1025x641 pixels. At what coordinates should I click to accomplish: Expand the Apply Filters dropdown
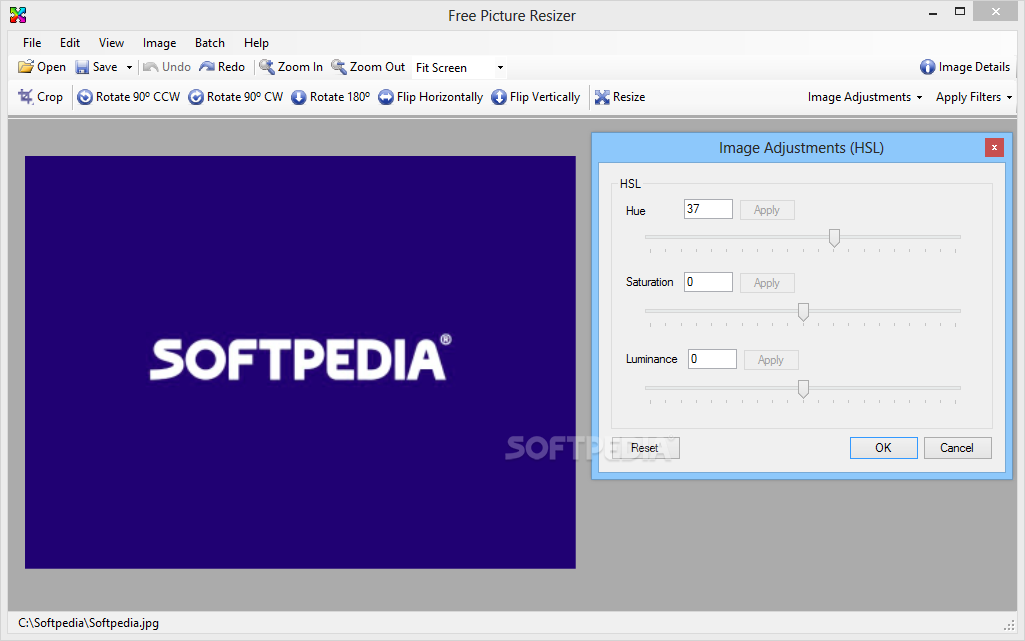[x=974, y=97]
